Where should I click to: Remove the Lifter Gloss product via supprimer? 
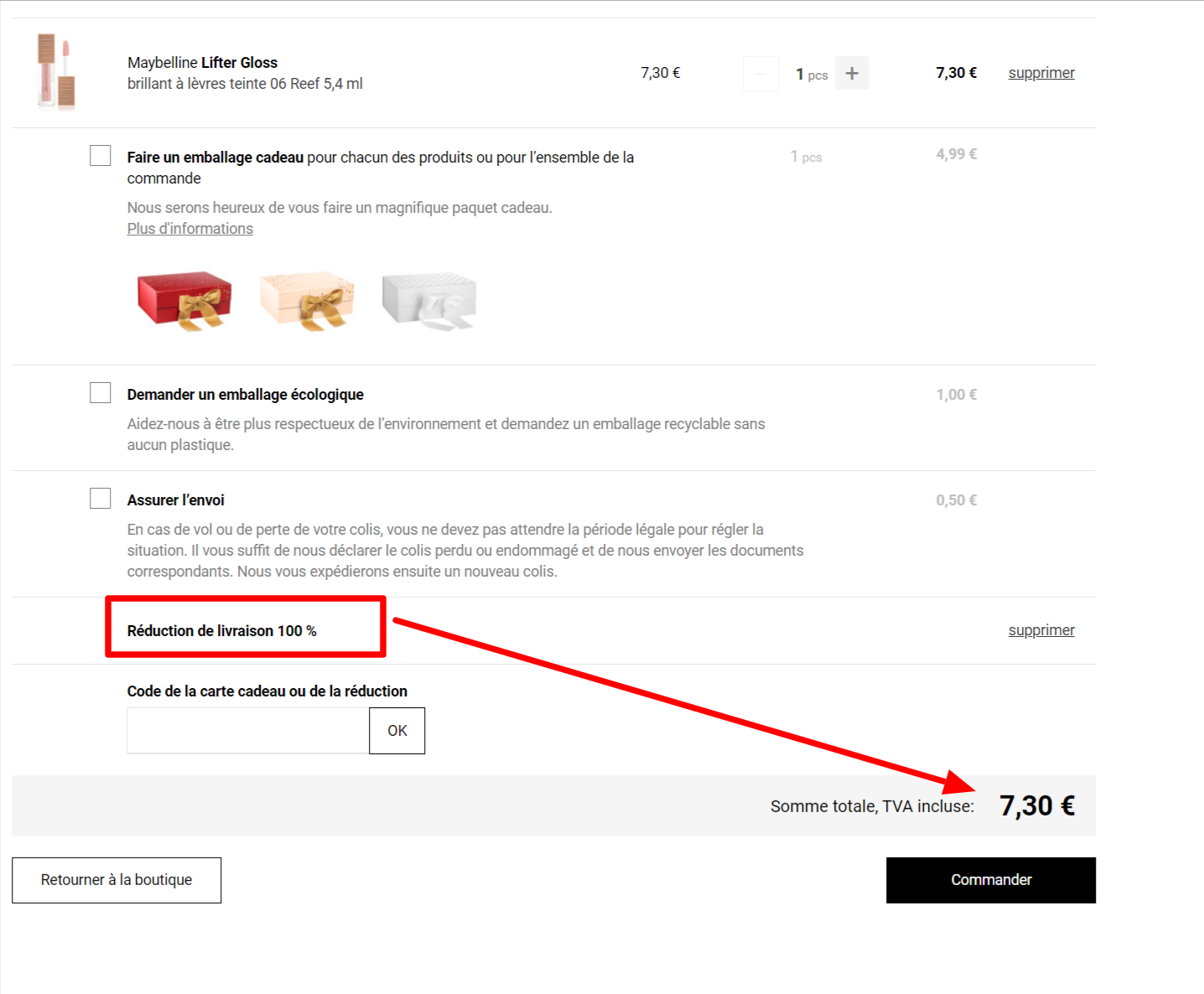click(x=1041, y=73)
